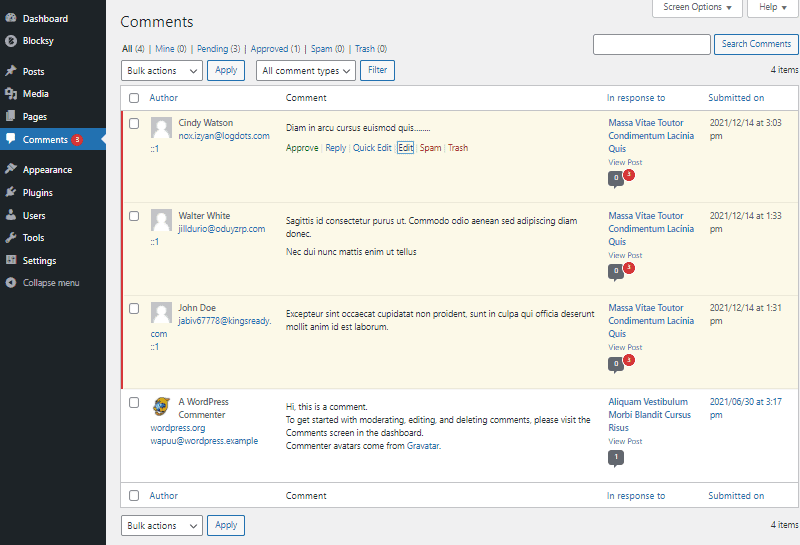This screenshot has height=545, width=800.
Task: Open the Dashboard menu icon
Action: (x=11, y=18)
